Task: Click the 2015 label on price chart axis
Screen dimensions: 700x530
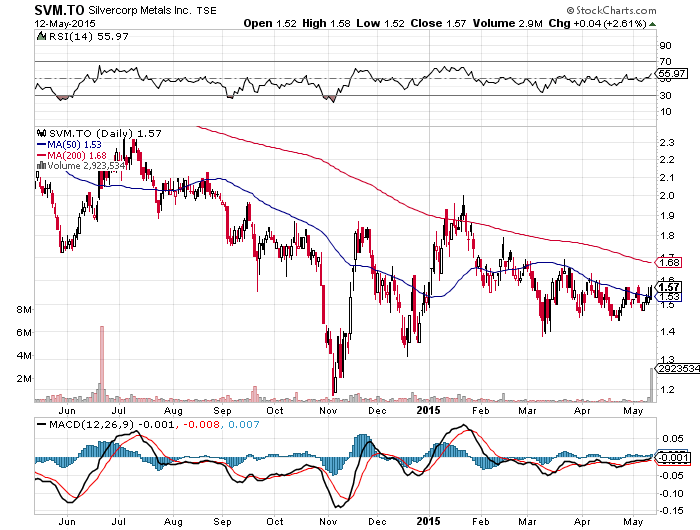Action: point(428,410)
